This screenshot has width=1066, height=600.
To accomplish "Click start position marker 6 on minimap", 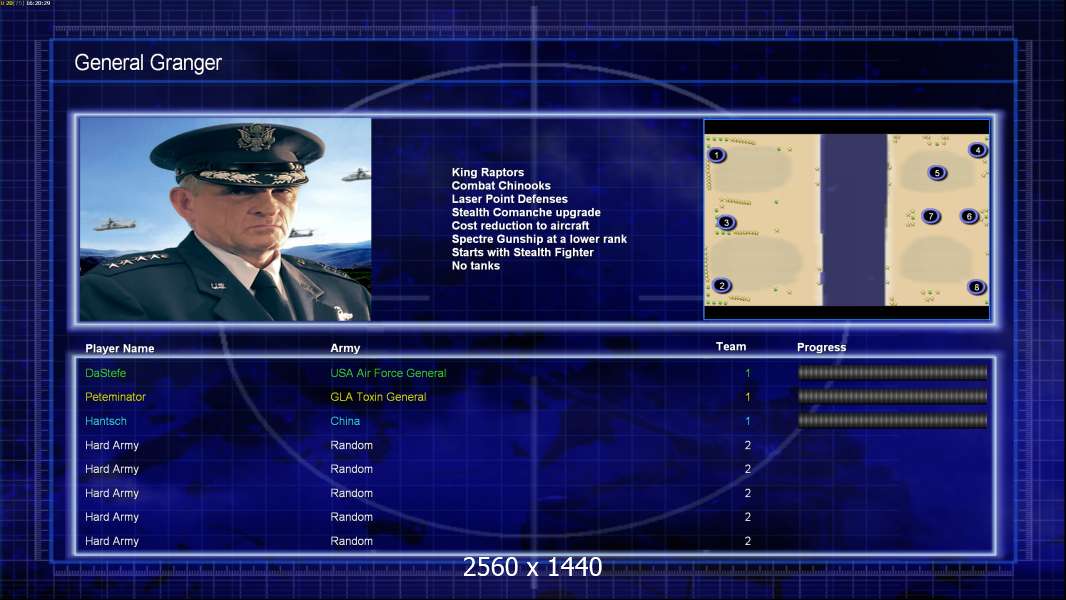I will pos(969,216).
